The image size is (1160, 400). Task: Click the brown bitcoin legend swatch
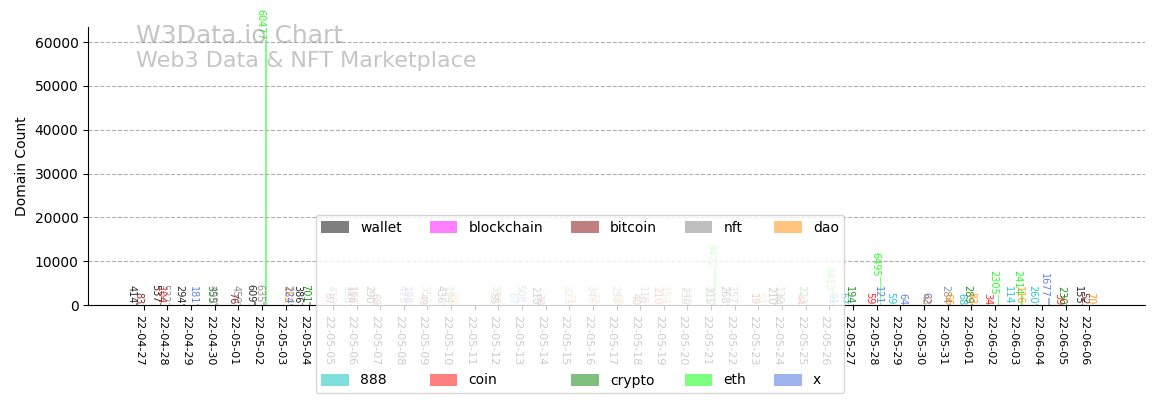[585, 227]
